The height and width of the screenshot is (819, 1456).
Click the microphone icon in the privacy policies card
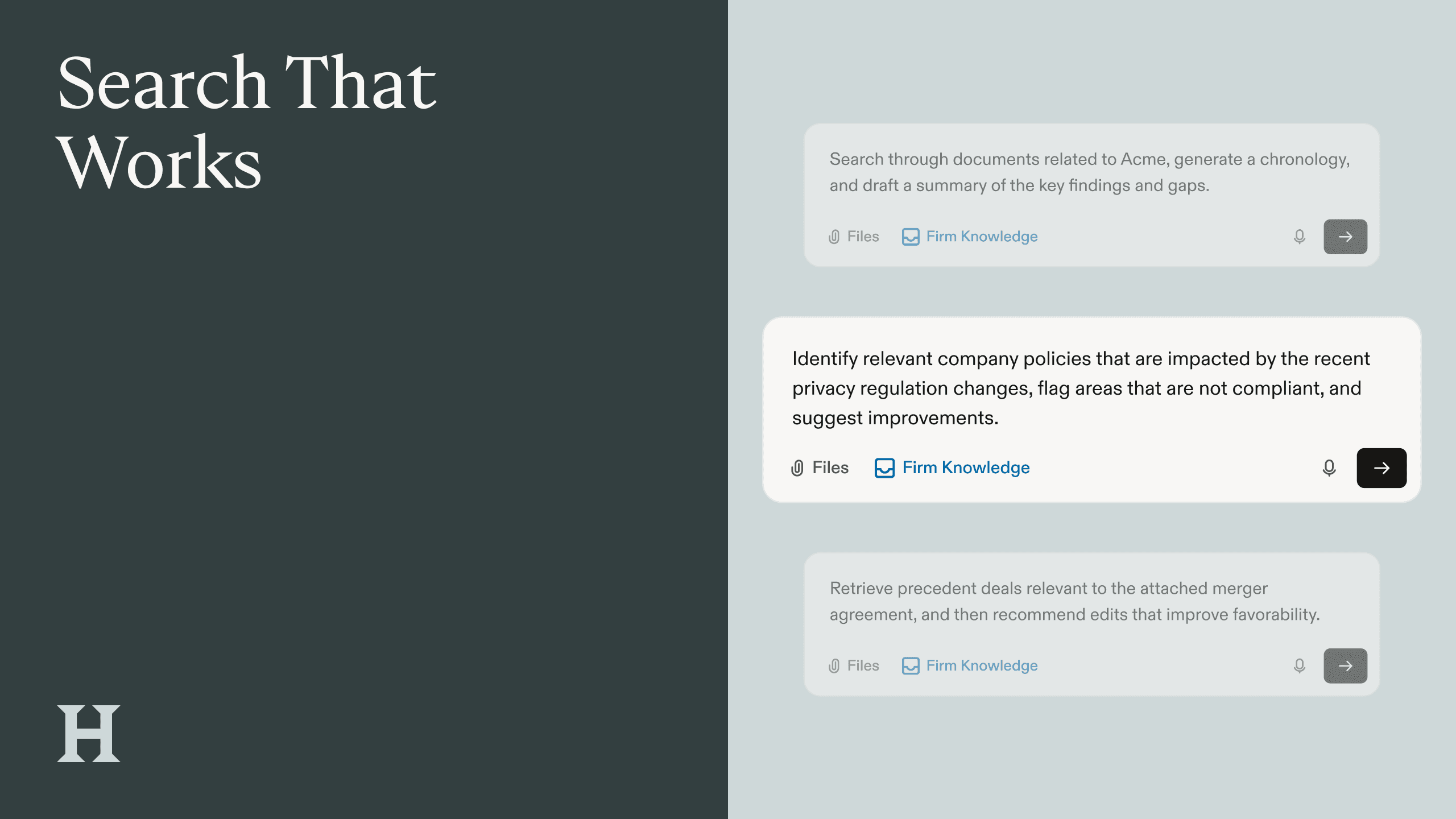tap(1329, 468)
